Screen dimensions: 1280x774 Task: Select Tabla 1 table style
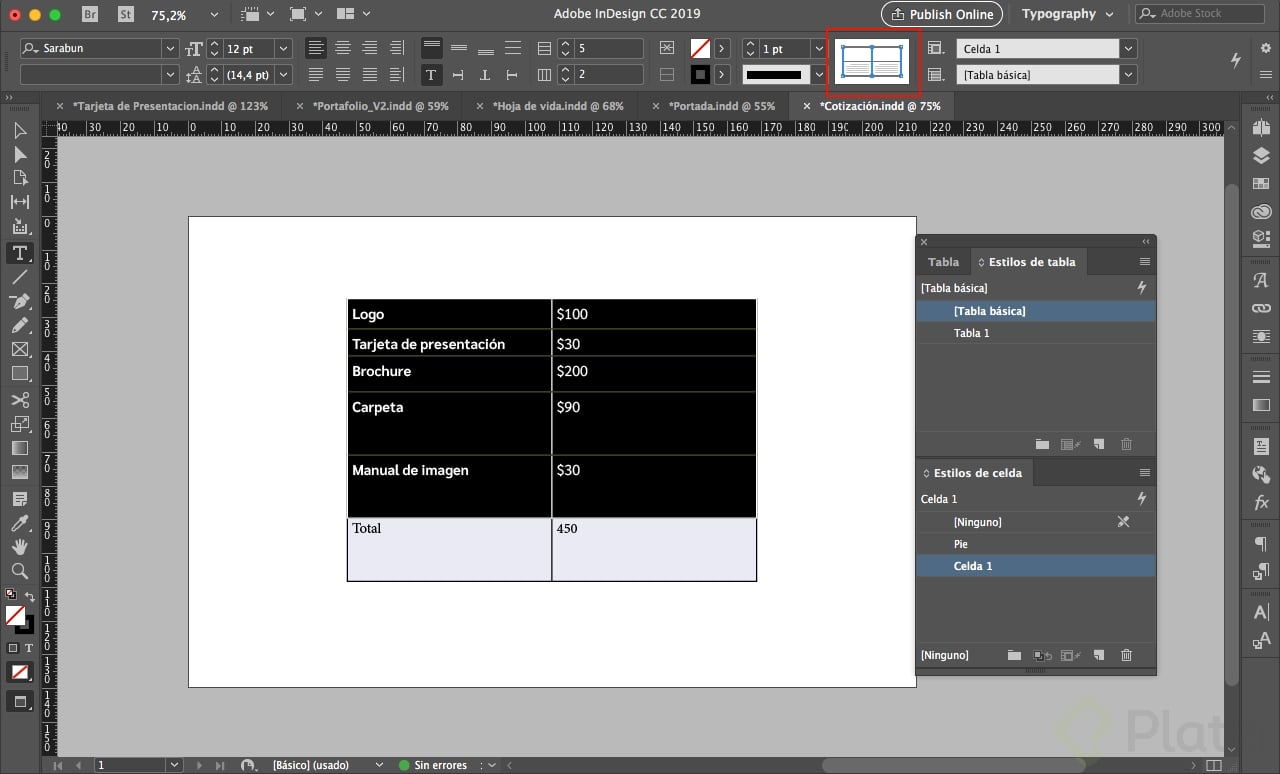click(1036, 333)
